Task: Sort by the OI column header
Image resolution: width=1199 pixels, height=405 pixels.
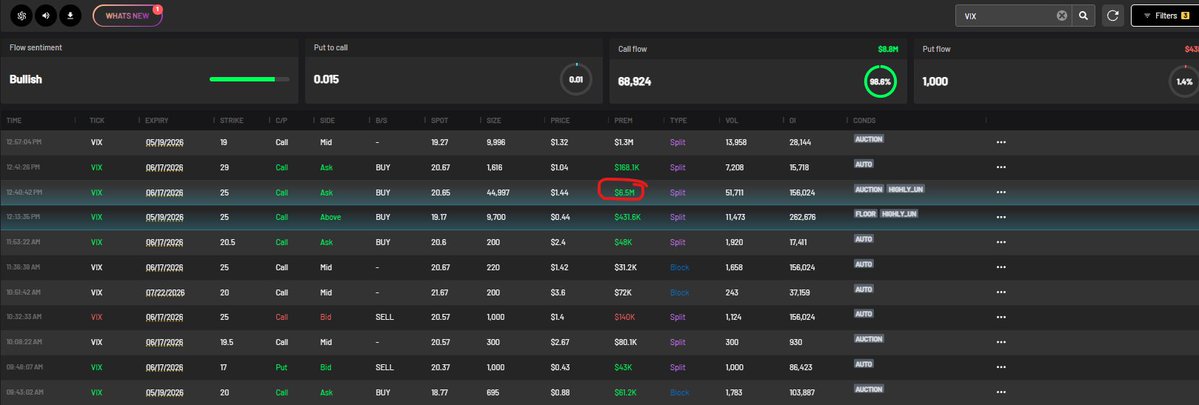Action: point(793,121)
